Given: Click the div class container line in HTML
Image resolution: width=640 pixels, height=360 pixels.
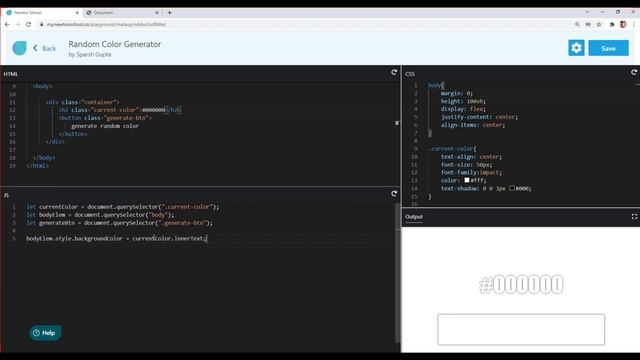Looking at the screenshot, I should pyautogui.click(x=82, y=102).
